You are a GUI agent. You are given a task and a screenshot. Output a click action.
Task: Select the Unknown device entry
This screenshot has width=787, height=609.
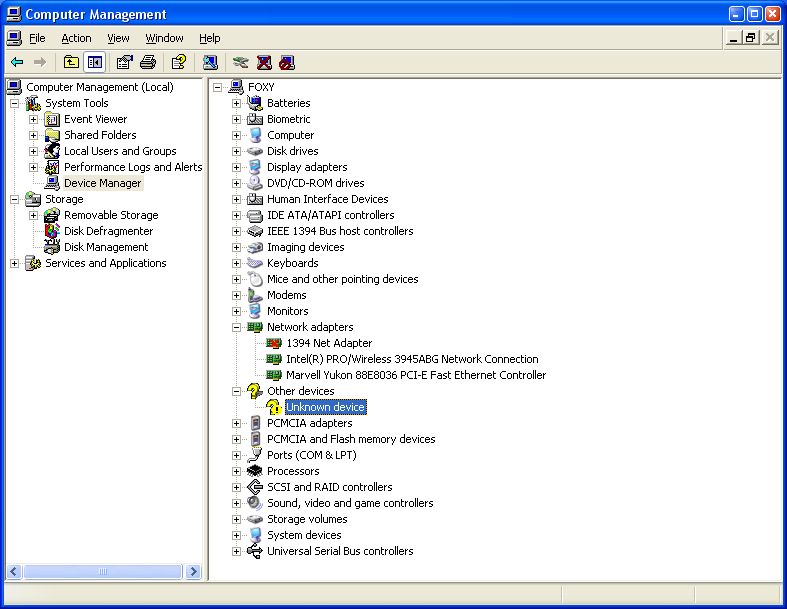click(326, 407)
